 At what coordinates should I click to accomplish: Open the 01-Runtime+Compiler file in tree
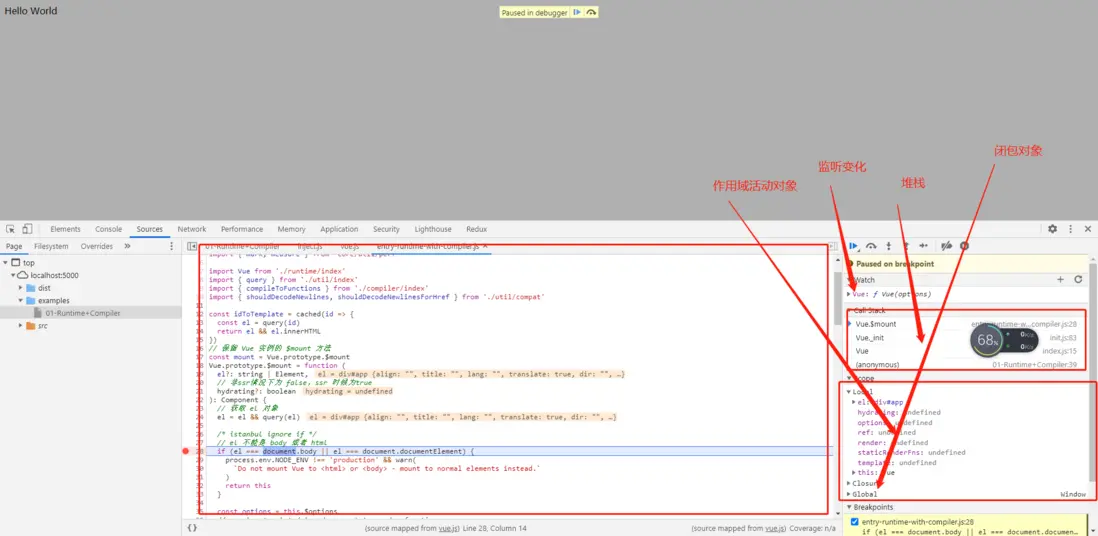coord(83,313)
